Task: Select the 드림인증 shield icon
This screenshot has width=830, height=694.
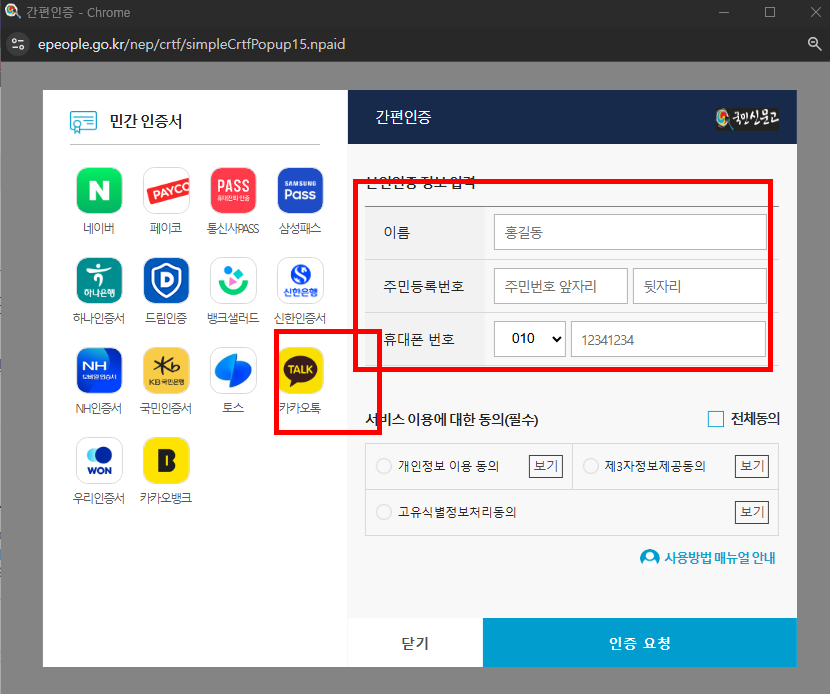Action: point(165,280)
